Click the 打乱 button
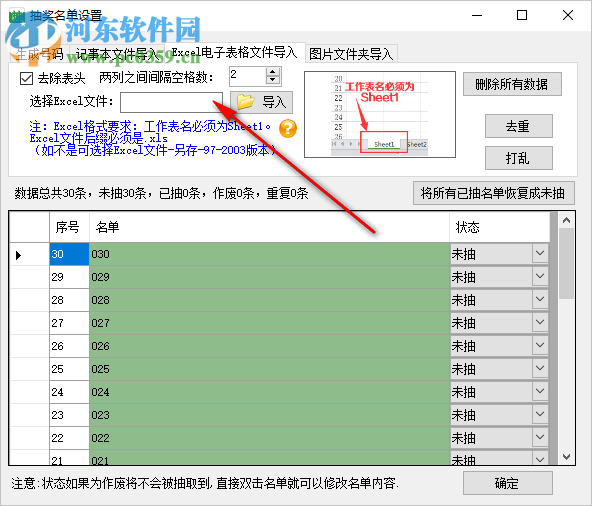Image resolution: width=592 pixels, height=506 pixels. (518, 158)
